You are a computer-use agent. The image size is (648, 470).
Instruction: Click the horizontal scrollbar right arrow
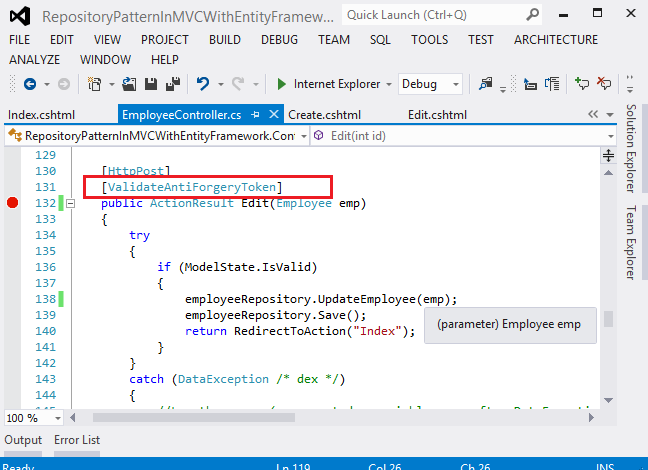point(591,418)
